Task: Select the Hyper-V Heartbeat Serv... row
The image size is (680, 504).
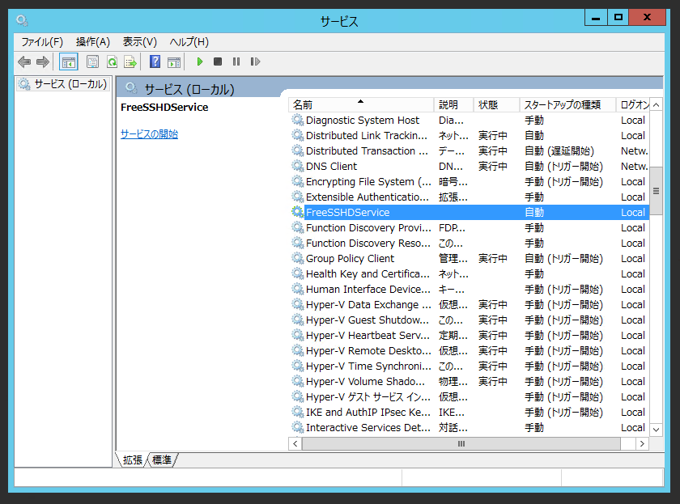Action: click(469, 335)
